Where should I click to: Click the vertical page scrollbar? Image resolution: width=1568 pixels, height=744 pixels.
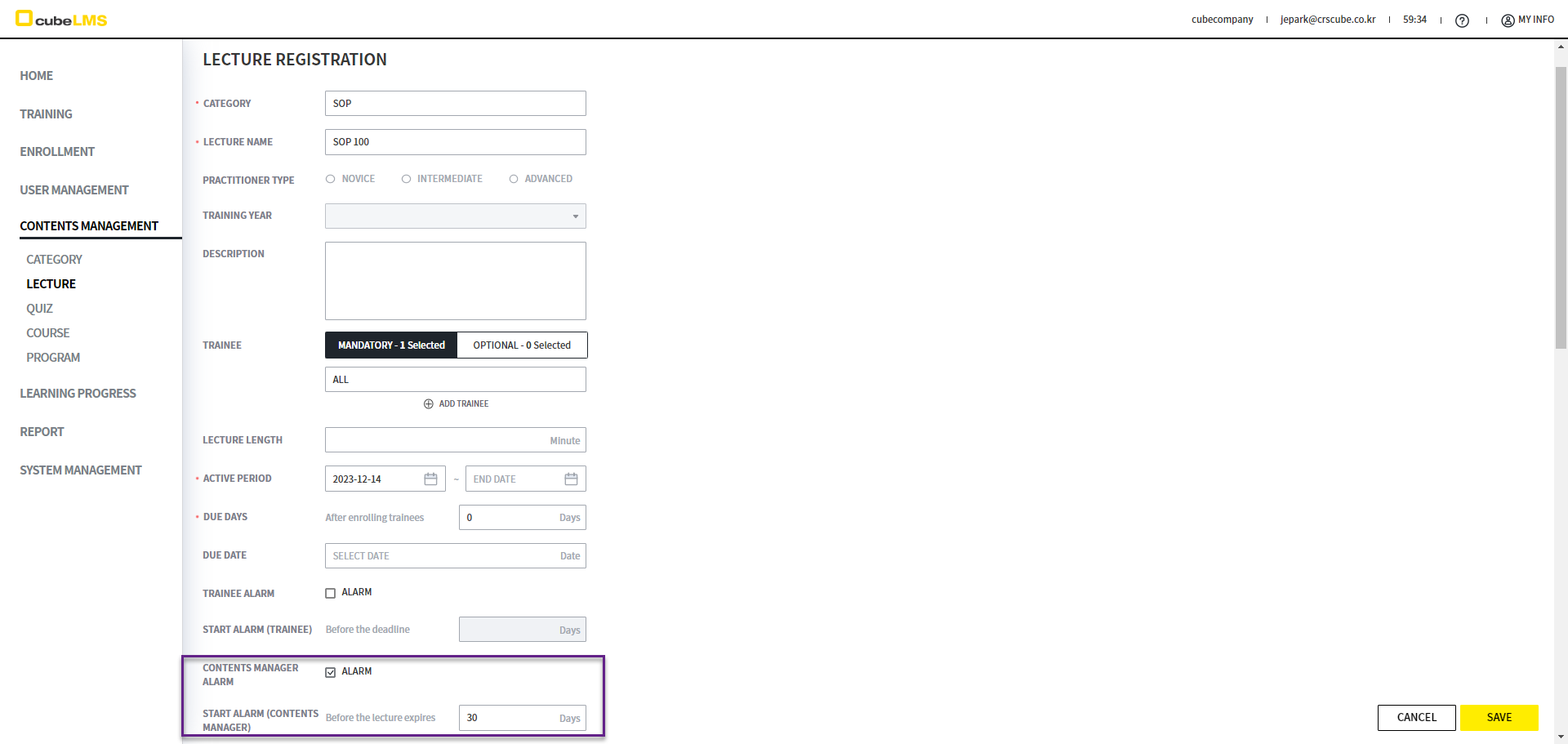click(x=1561, y=204)
